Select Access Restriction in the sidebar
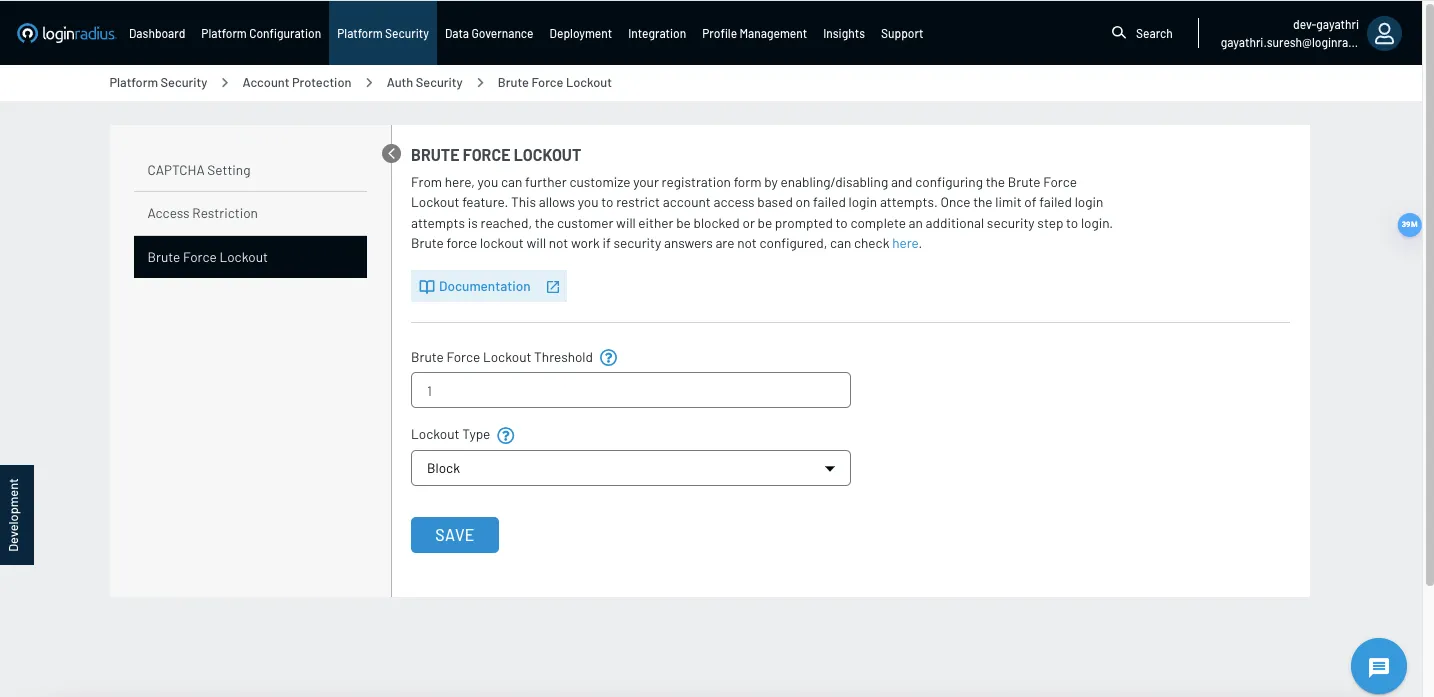 click(203, 213)
